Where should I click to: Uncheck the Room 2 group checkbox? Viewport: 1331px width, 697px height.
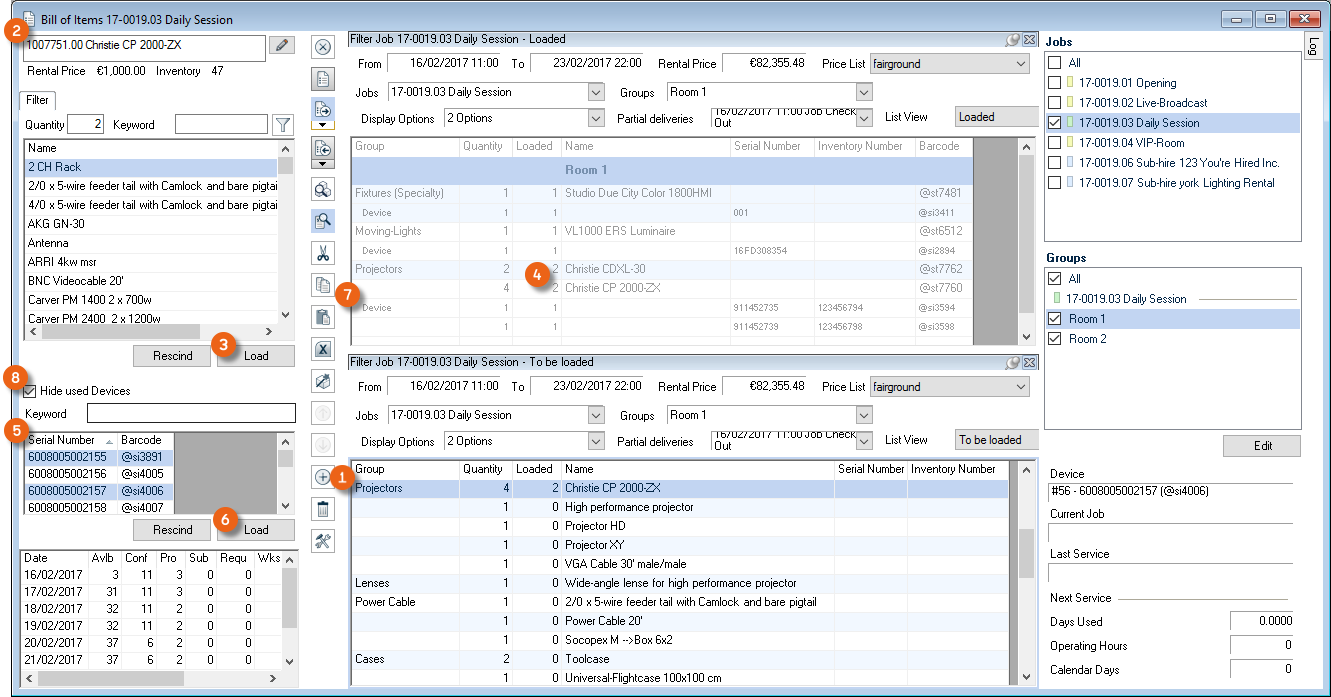tap(1054, 339)
